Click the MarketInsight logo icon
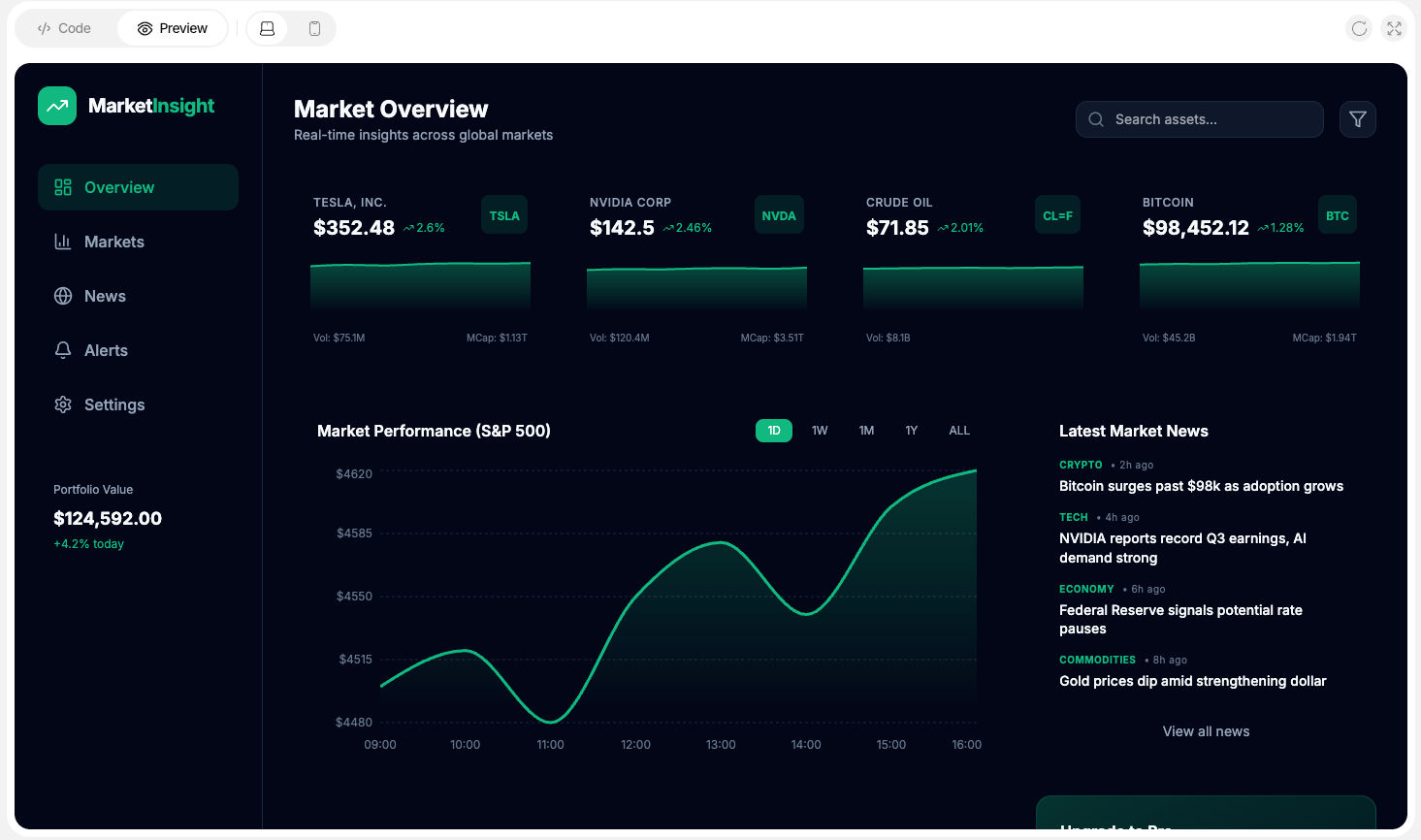This screenshot has height=840, width=1421. pyautogui.click(x=57, y=106)
